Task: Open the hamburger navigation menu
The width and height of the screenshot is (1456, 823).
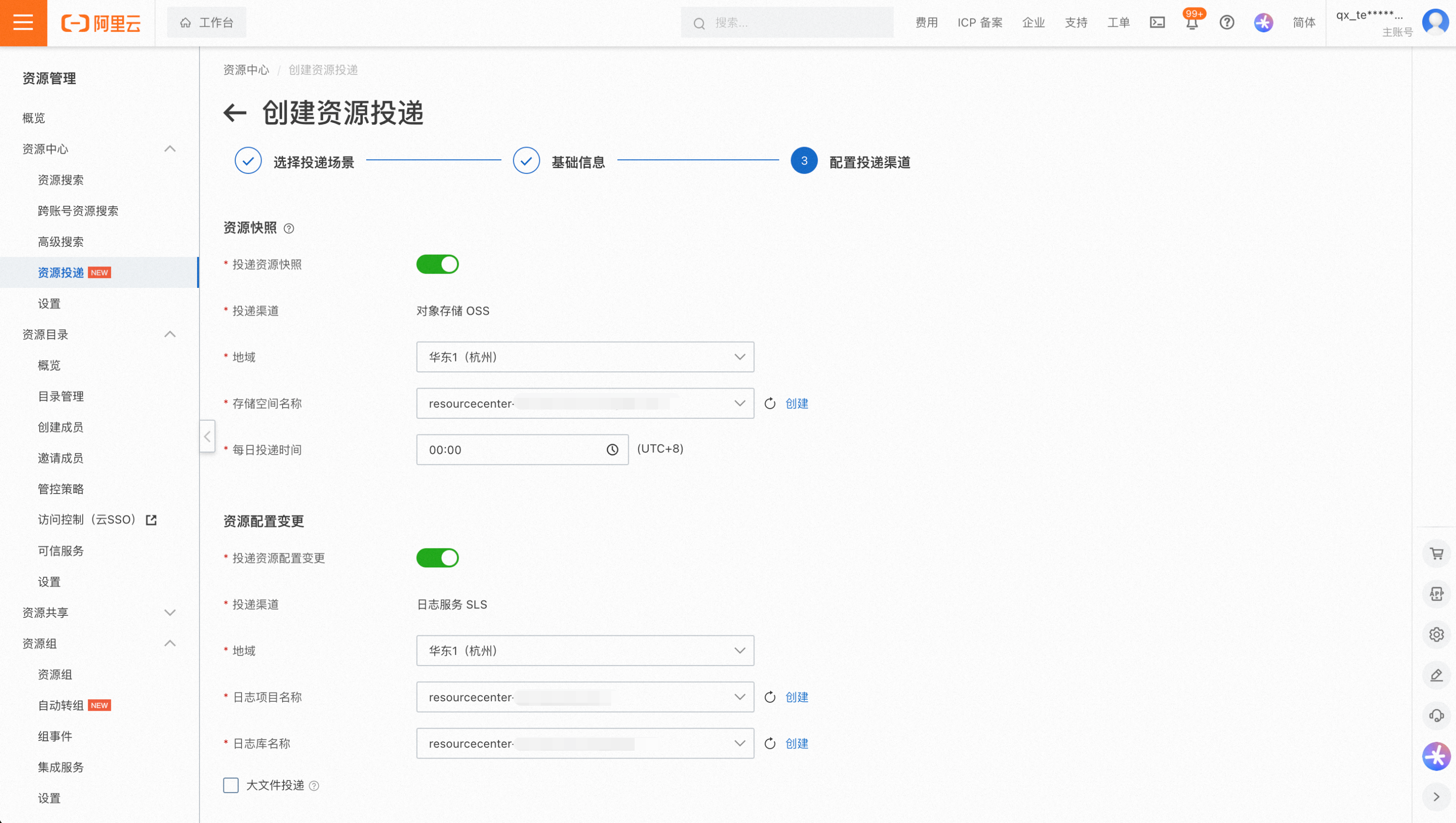Action: 23,22
